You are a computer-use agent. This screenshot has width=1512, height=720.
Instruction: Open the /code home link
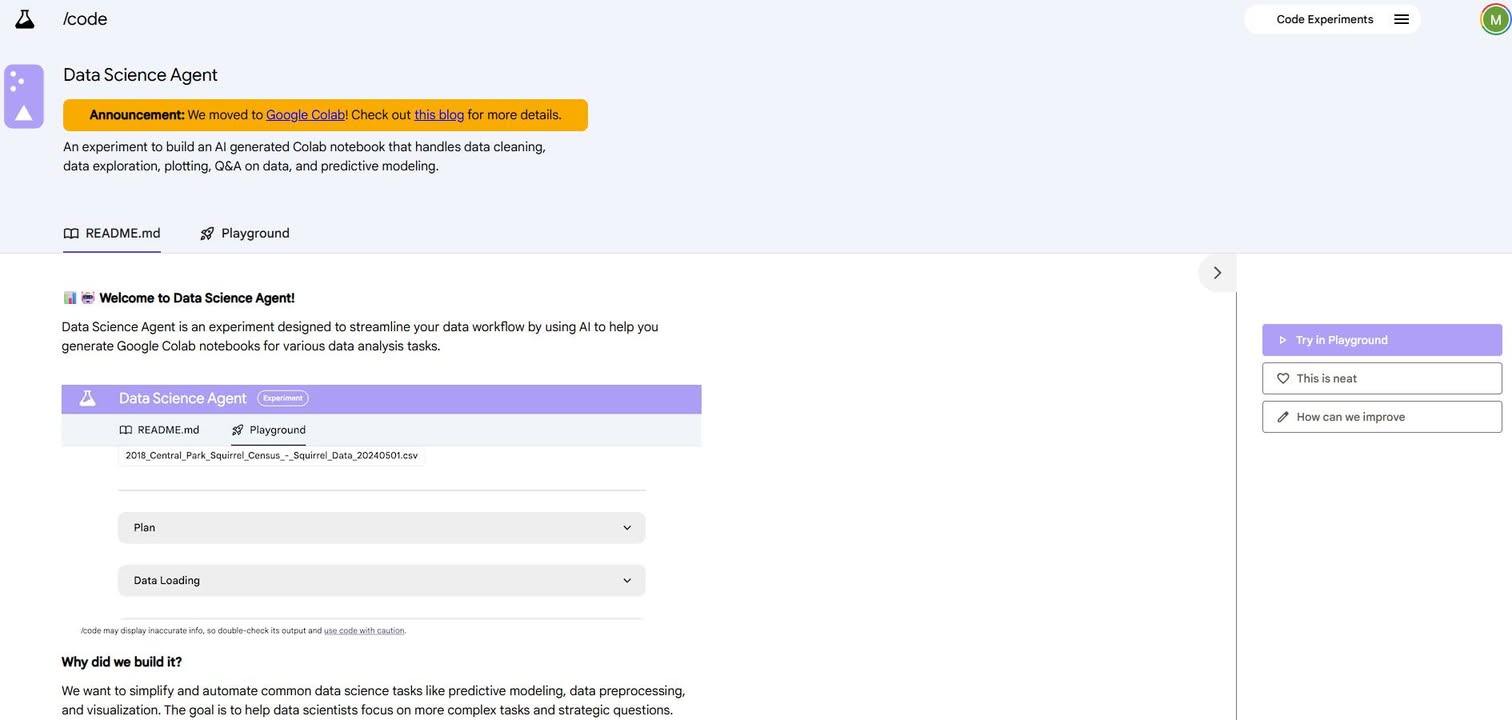point(85,19)
